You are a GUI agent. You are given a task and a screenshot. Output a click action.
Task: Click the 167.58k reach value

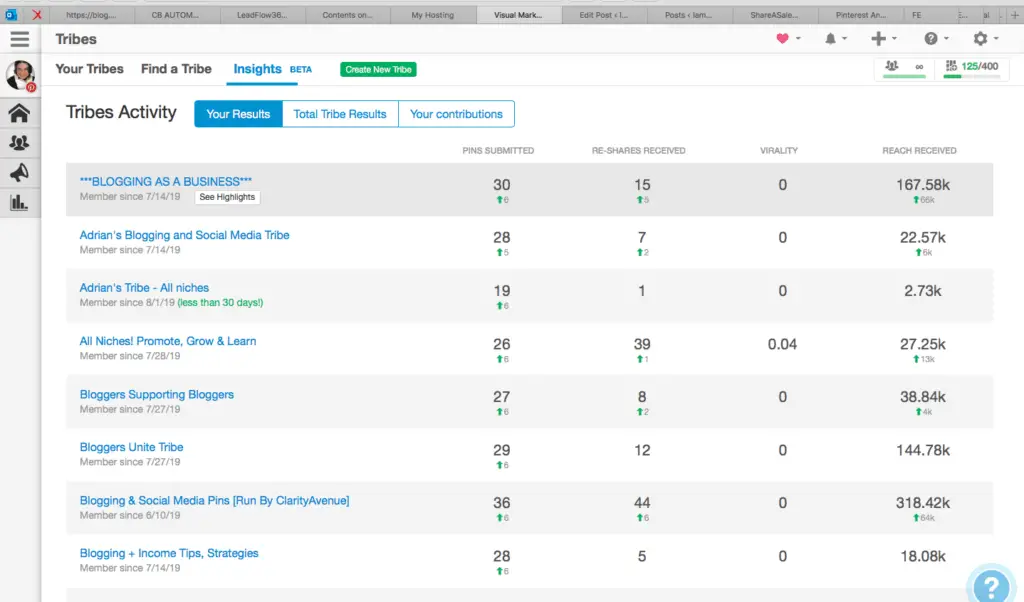(x=923, y=185)
